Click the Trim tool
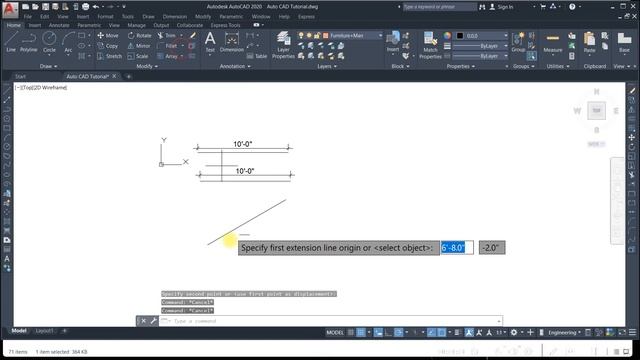This screenshot has width=640, height=360. pos(167,36)
